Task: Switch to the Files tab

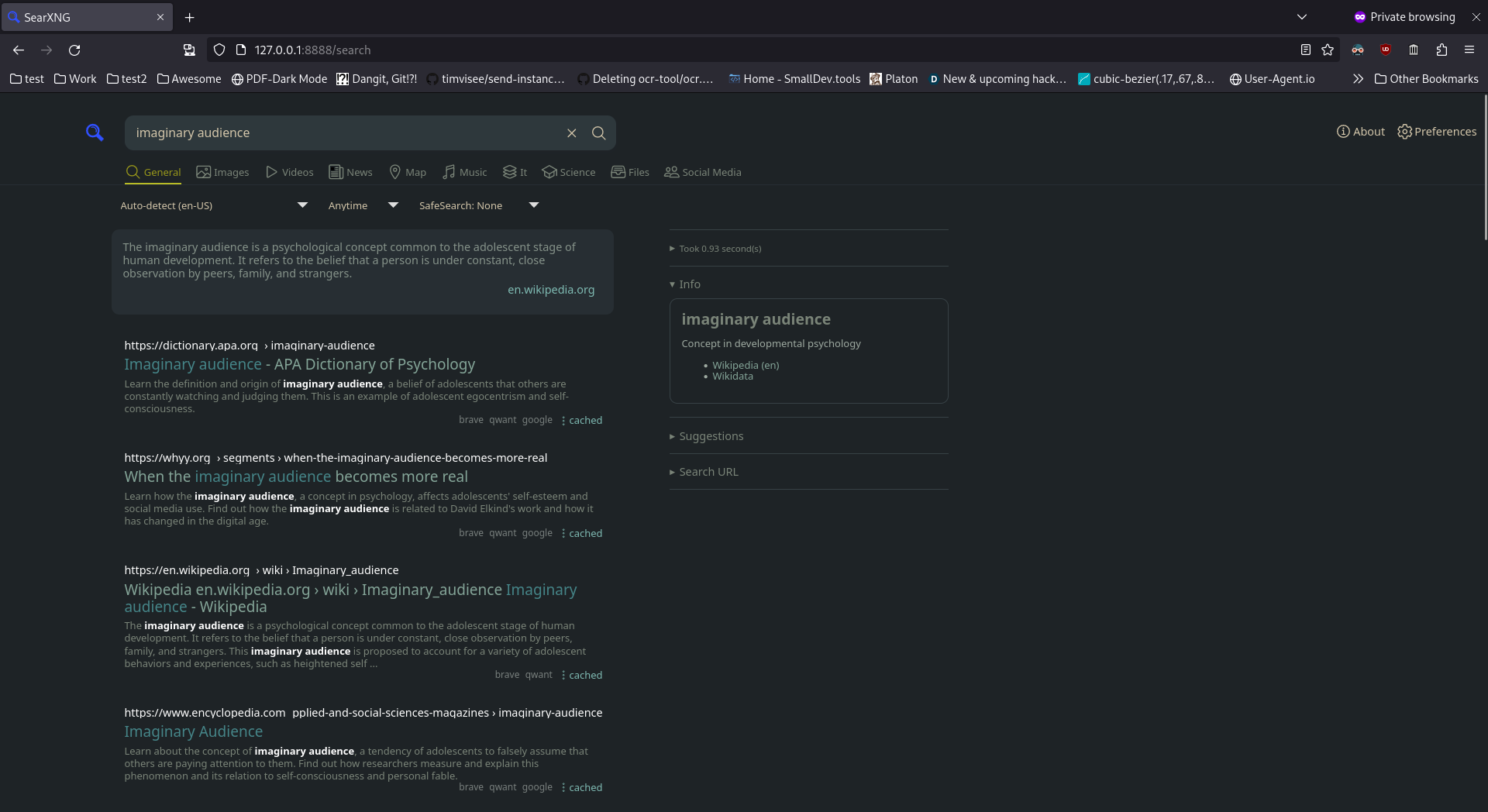Action: tap(630, 172)
